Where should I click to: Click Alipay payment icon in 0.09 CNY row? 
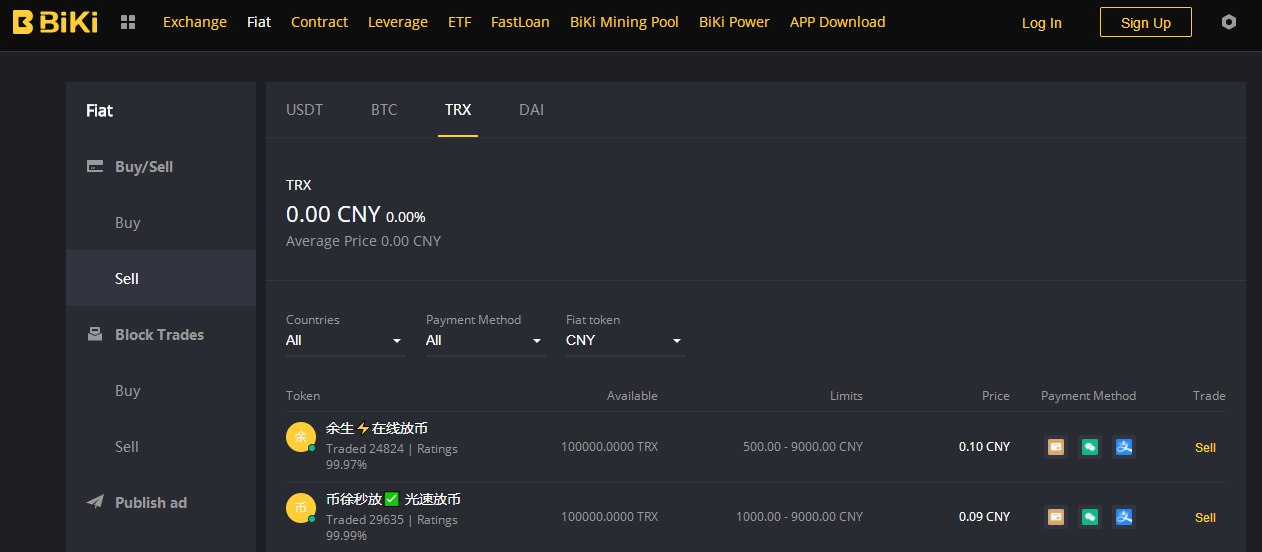pyautogui.click(x=1125, y=517)
